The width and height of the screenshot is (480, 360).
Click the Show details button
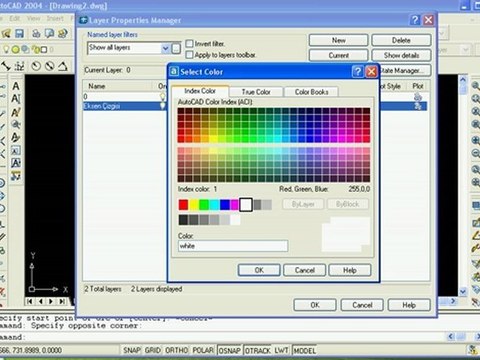[x=401, y=55]
